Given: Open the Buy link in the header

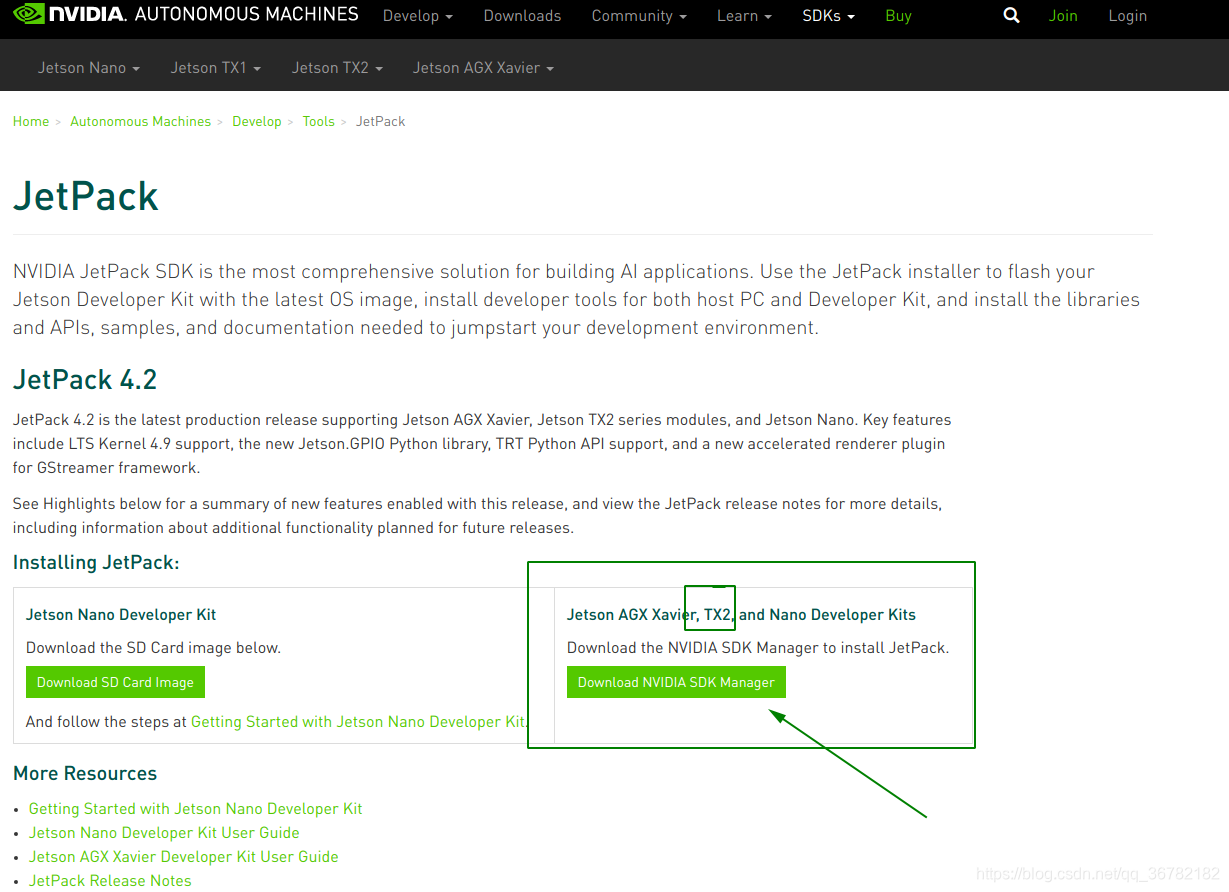Looking at the screenshot, I should [898, 16].
